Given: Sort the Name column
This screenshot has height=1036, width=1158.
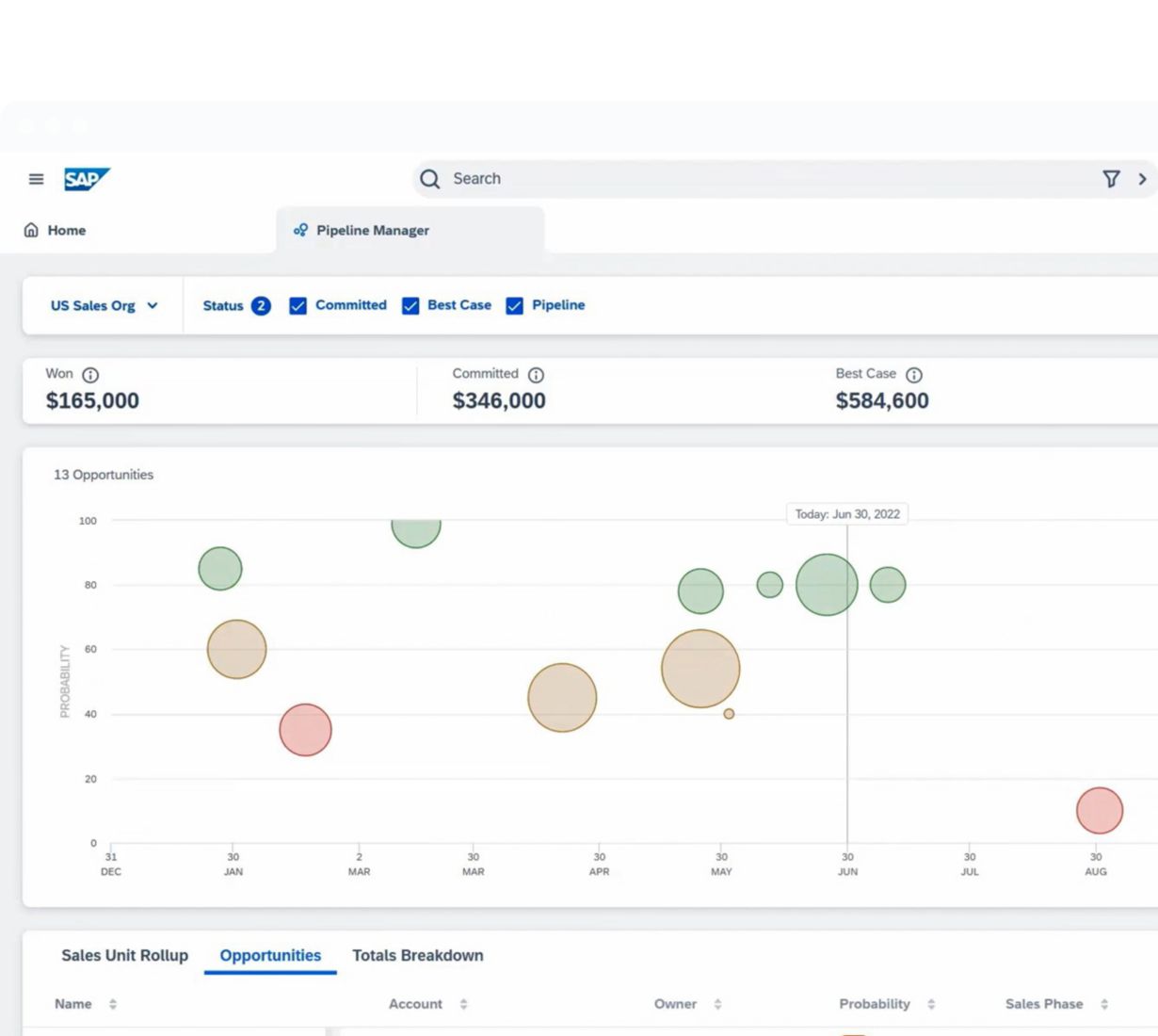Looking at the screenshot, I should tap(113, 1004).
